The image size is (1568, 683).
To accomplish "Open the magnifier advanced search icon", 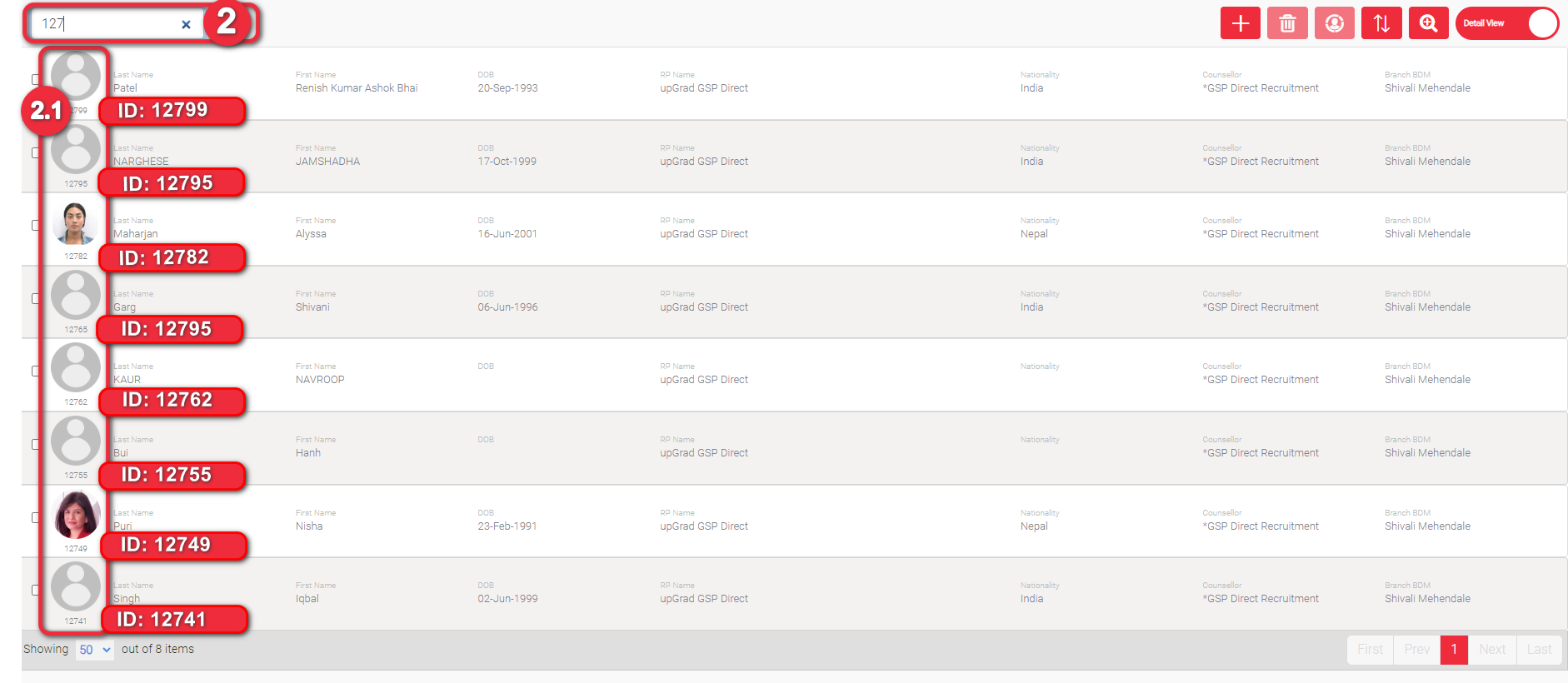I will tap(1429, 23).
